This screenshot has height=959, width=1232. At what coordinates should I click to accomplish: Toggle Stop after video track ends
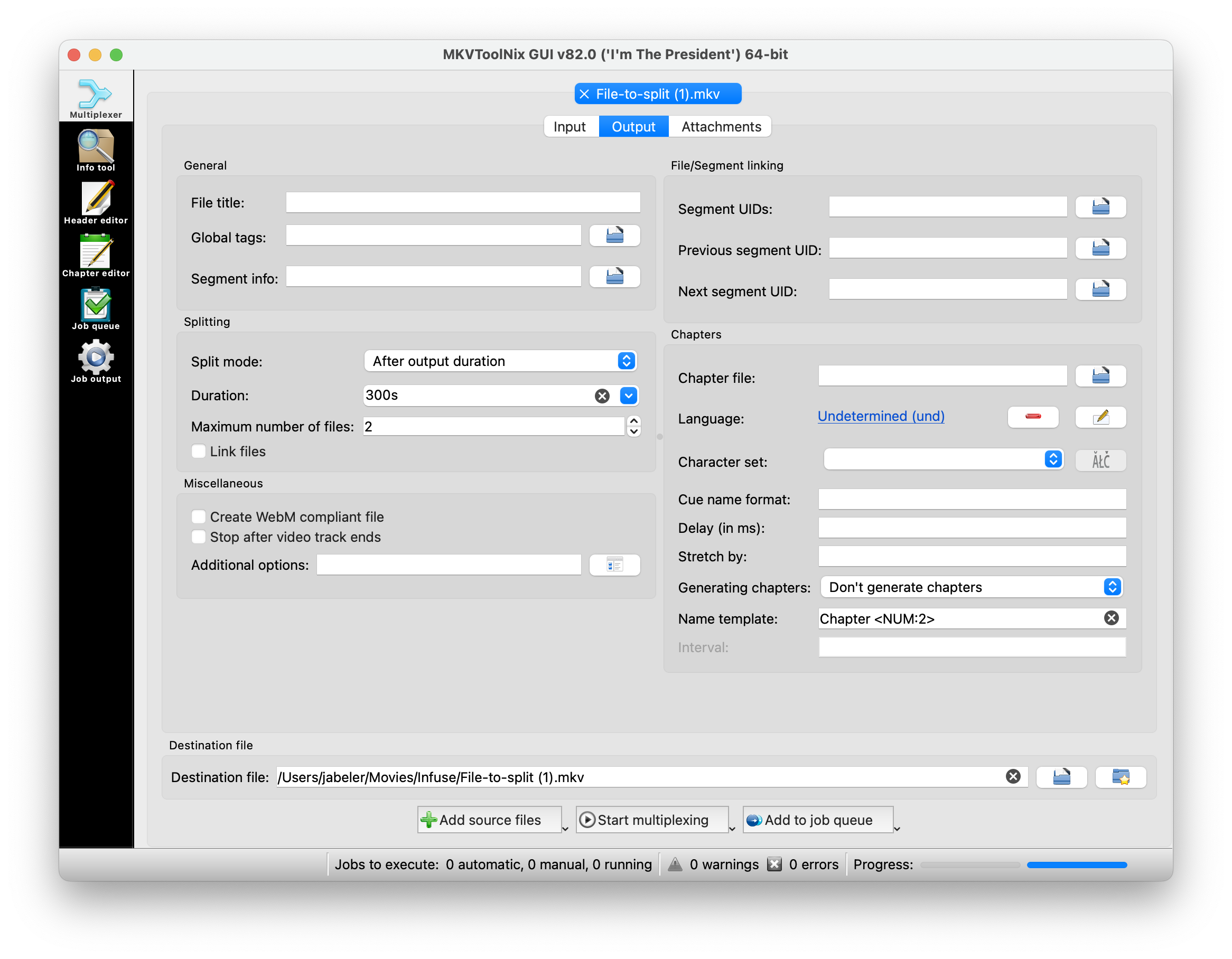(x=198, y=538)
